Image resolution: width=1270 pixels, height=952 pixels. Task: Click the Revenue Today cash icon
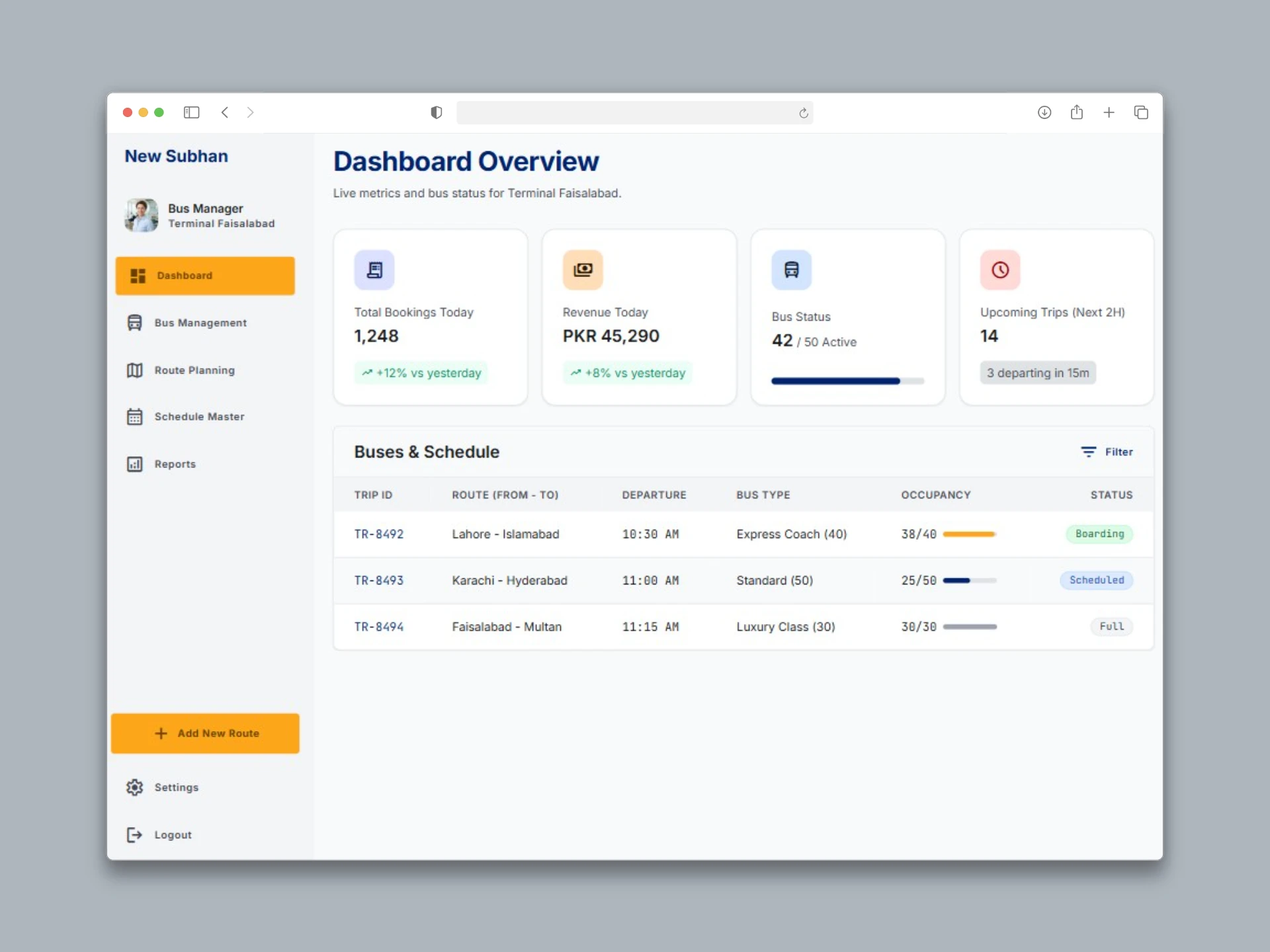tap(583, 270)
